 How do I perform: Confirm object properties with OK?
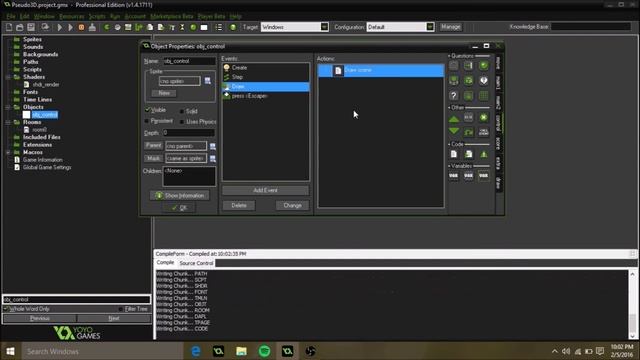(x=180, y=208)
